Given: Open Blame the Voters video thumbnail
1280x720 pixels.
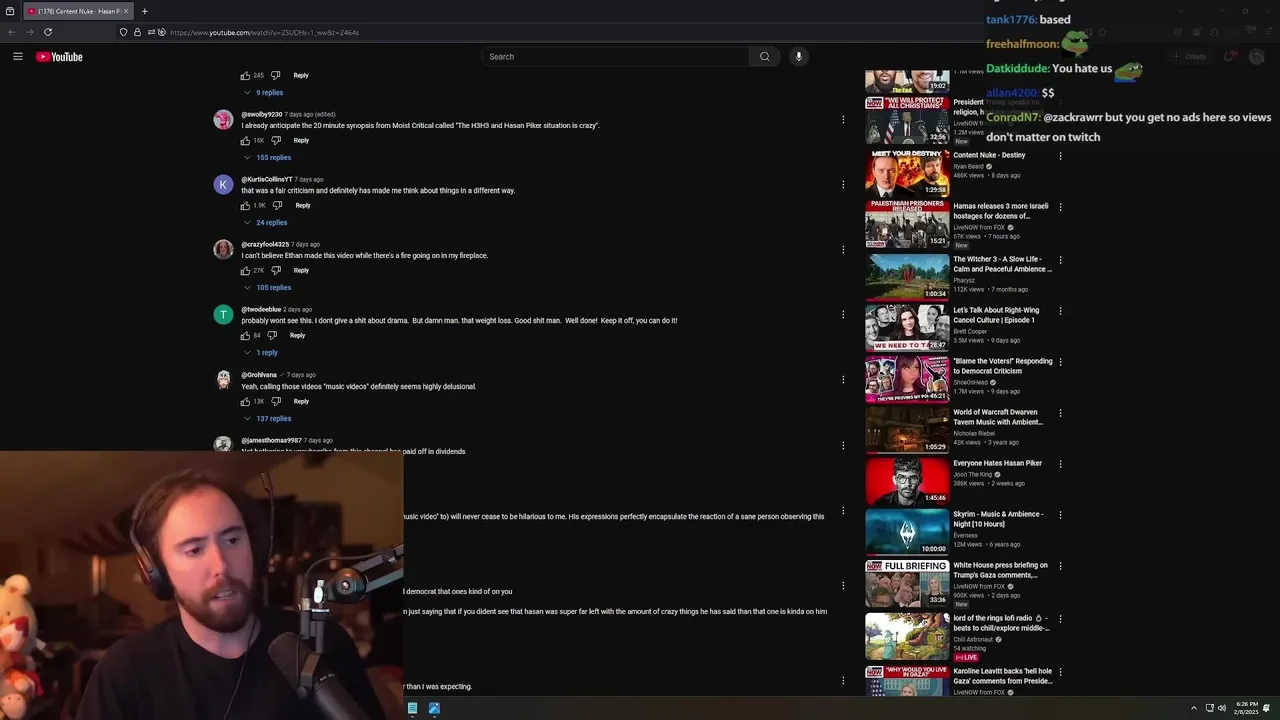Looking at the screenshot, I should (x=907, y=379).
